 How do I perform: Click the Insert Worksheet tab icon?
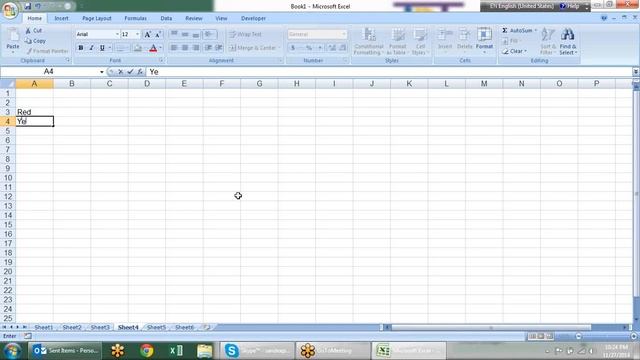coord(207,327)
